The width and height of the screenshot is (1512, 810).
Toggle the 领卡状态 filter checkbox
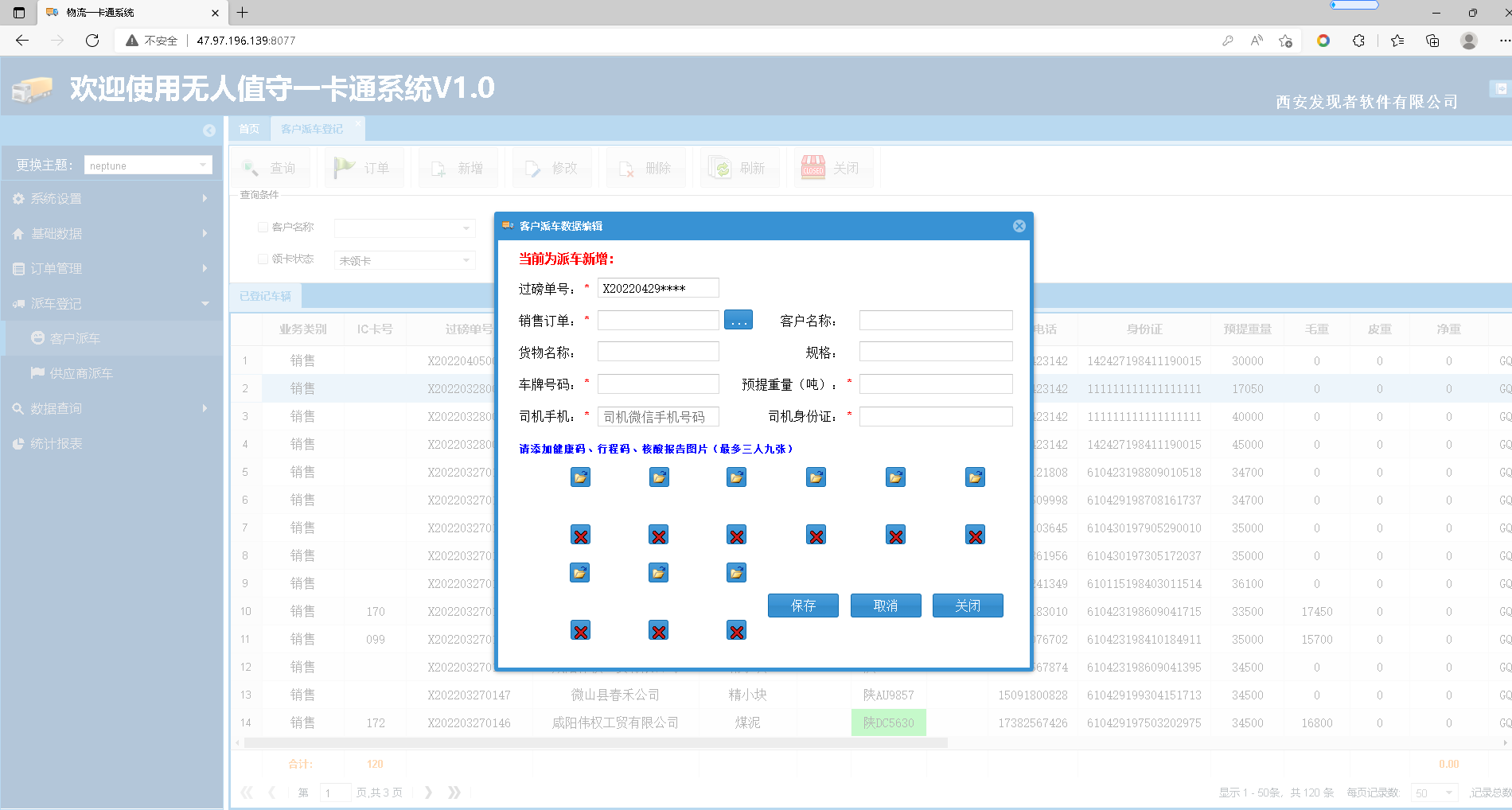263,259
